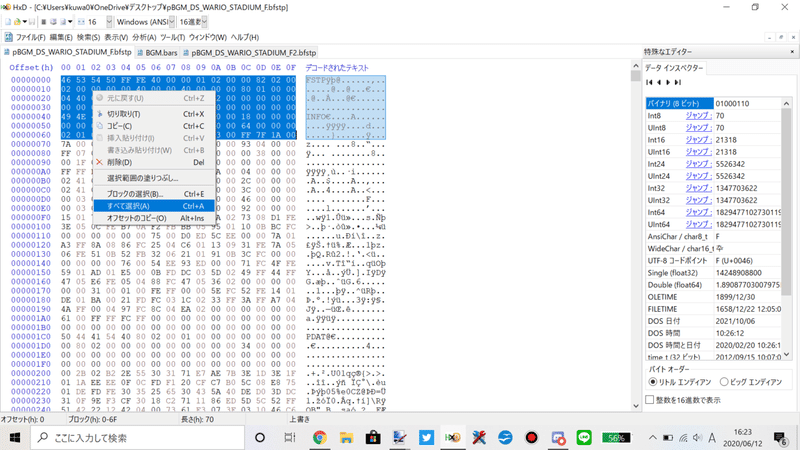Open the red record-button app on taskbar
This screenshot has height=450, width=800.
532,438
